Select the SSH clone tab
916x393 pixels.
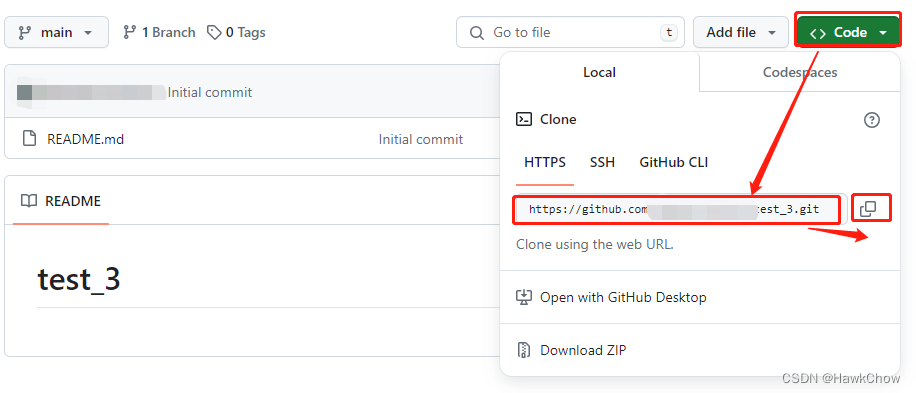[602, 162]
